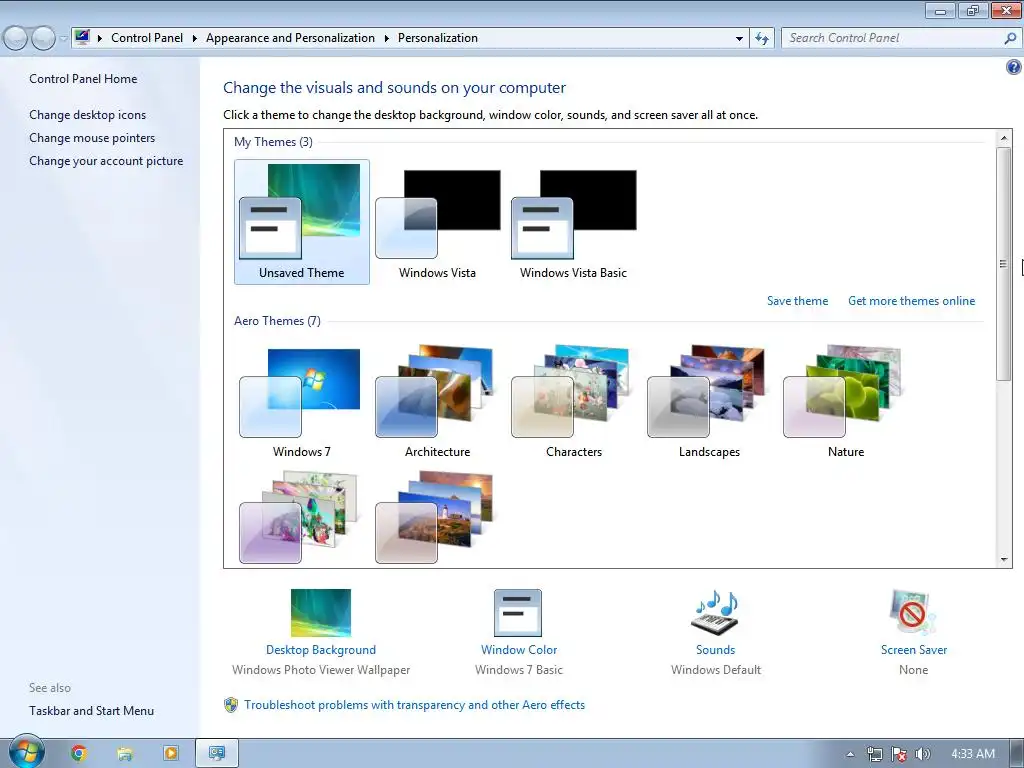Show hidden tray icons arrow

tap(850, 754)
